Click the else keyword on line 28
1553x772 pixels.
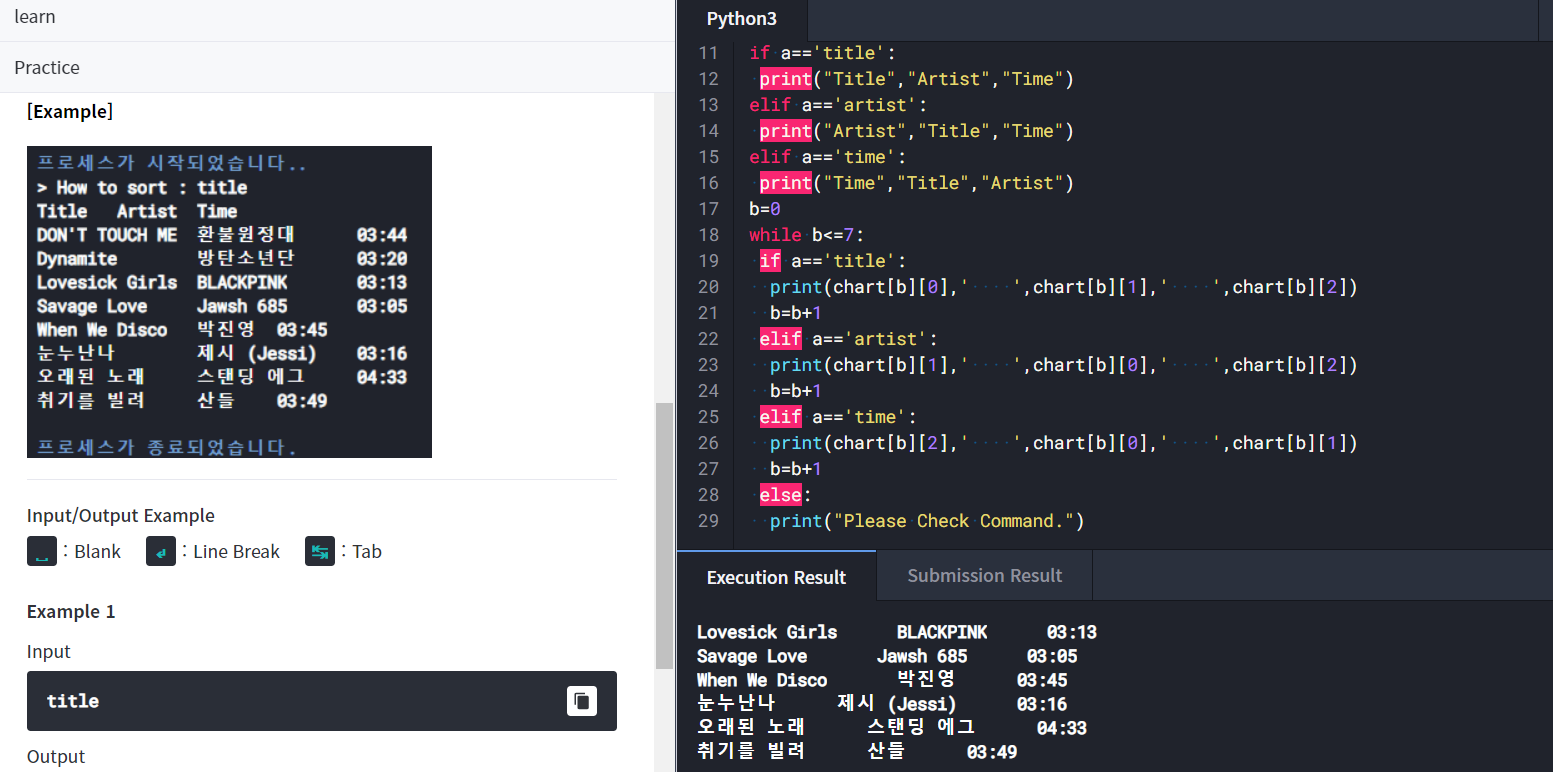click(780, 495)
